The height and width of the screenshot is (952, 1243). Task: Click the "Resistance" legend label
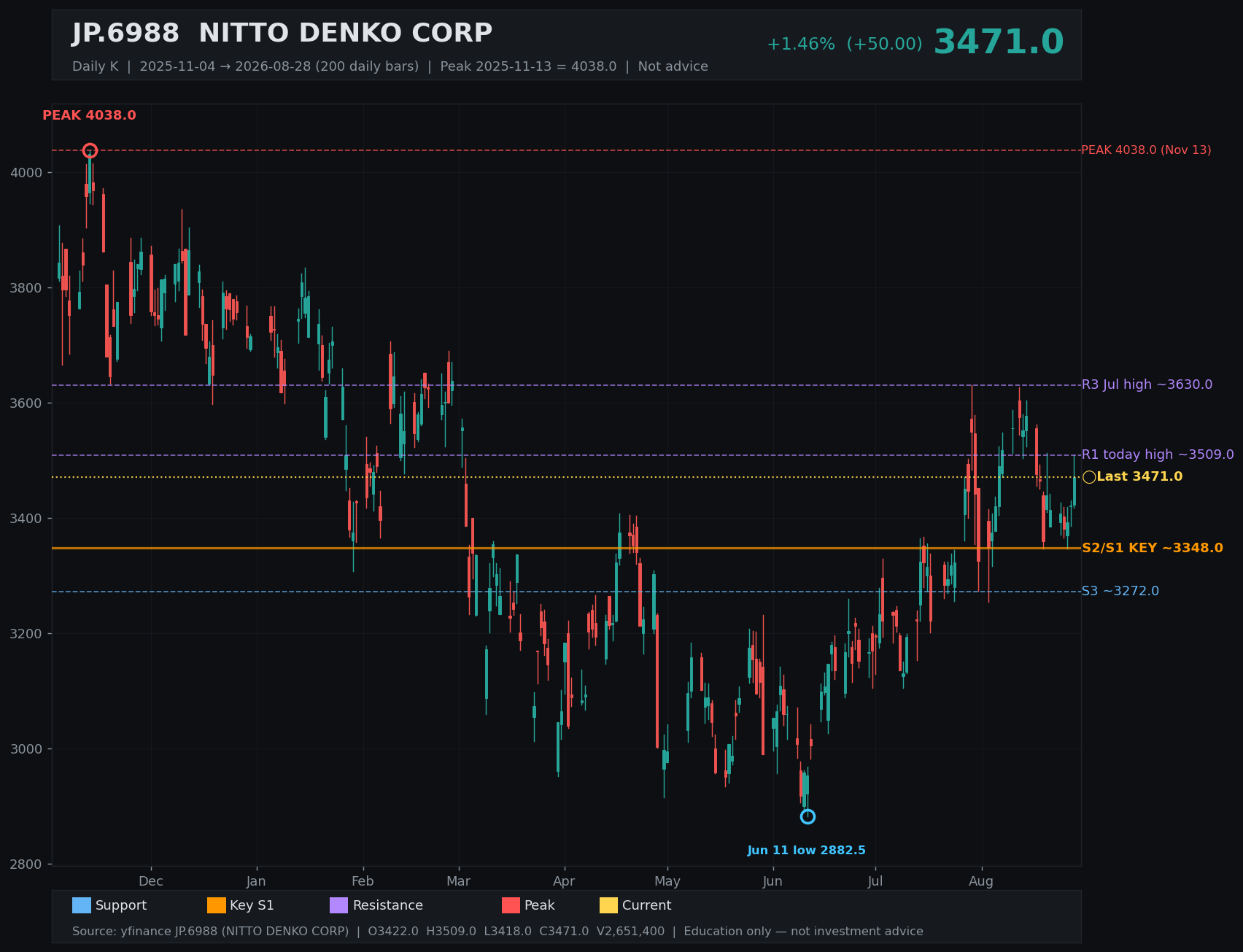(x=388, y=905)
